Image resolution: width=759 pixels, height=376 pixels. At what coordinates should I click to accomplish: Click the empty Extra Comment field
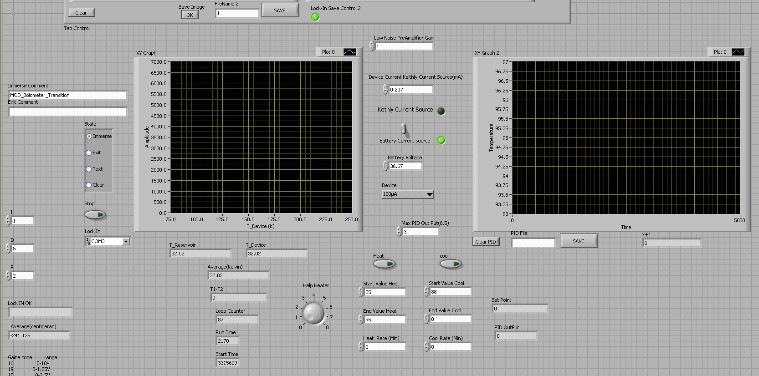(x=68, y=112)
